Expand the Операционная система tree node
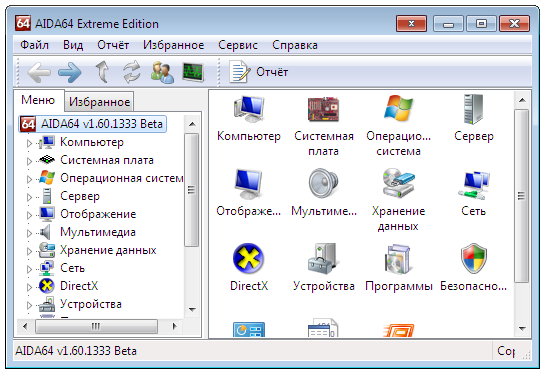 (x=29, y=179)
